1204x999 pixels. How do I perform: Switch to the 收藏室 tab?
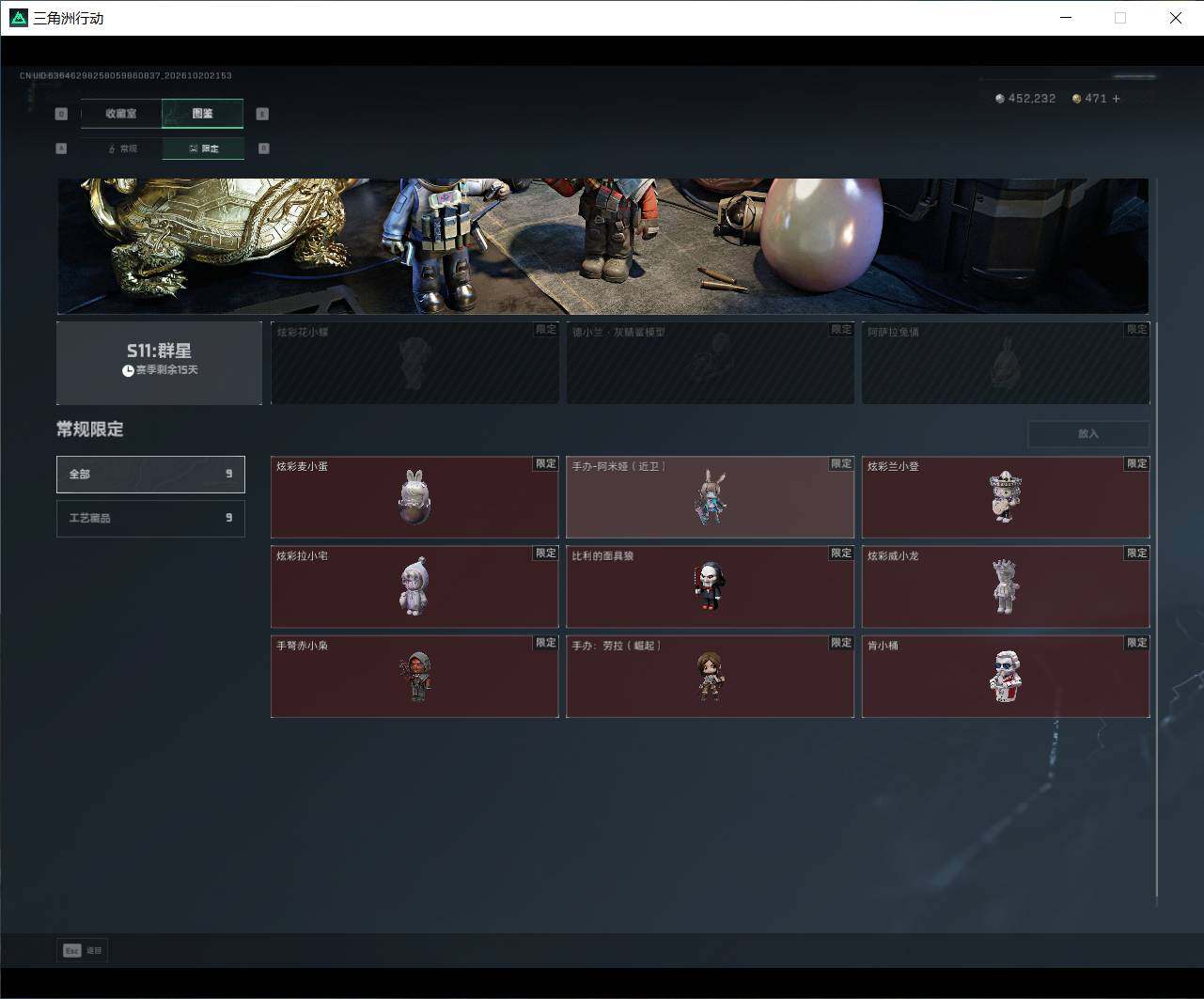[121, 114]
